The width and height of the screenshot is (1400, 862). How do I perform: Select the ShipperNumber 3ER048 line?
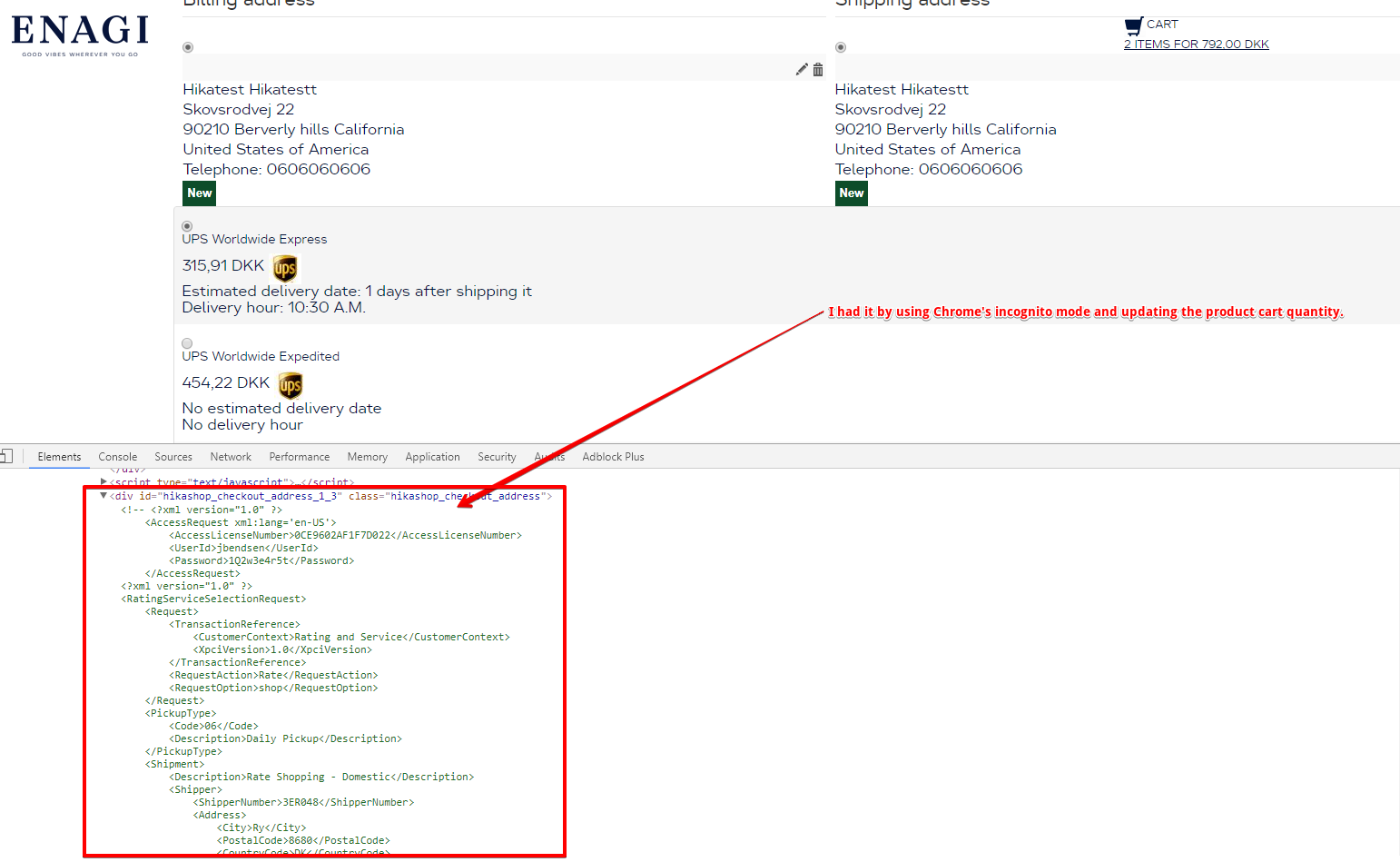click(x=303, y=802)
